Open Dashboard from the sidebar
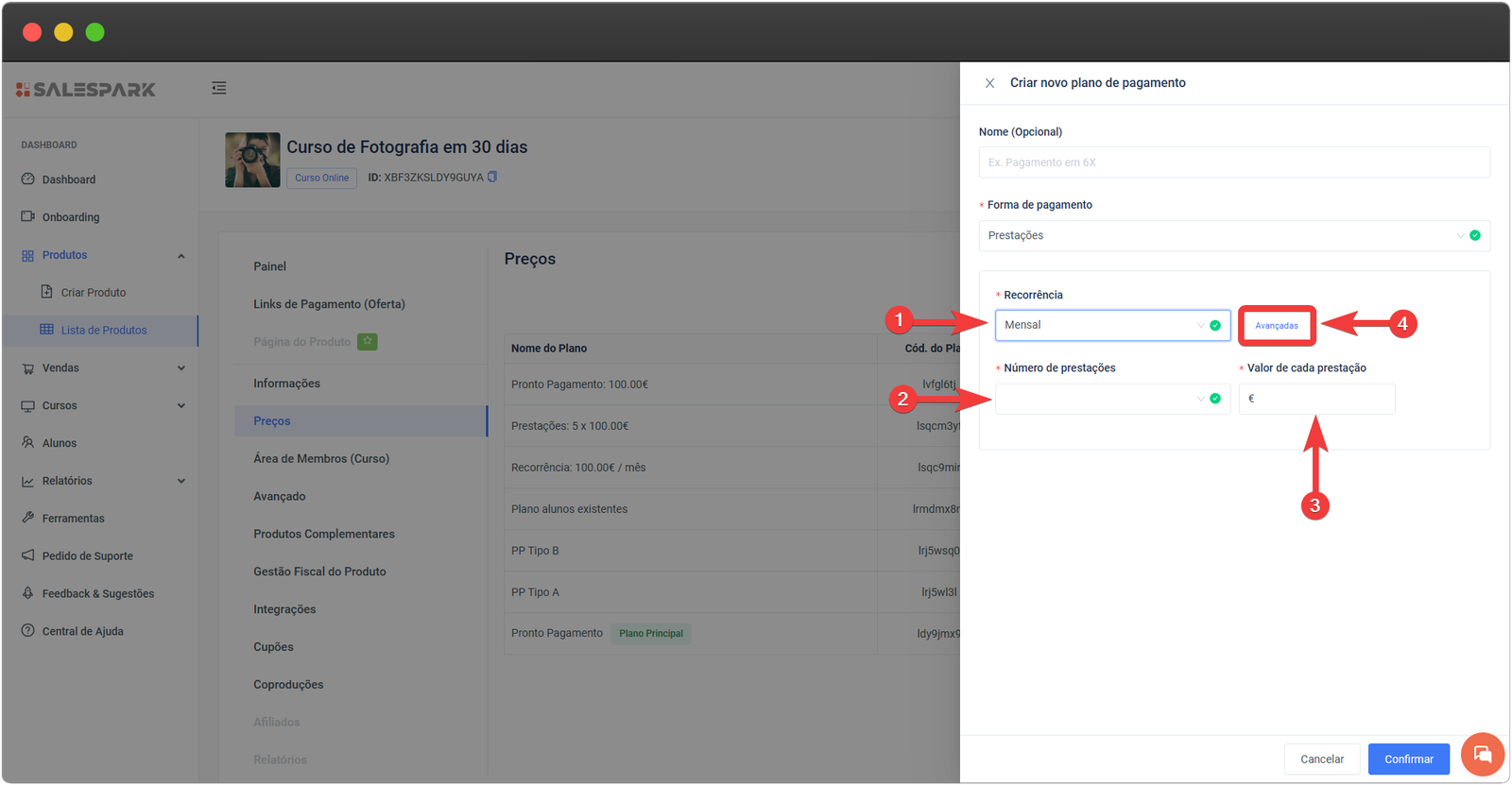Image resolution: width=1512 pixels, height=785 pixels. tap(68, 179)
